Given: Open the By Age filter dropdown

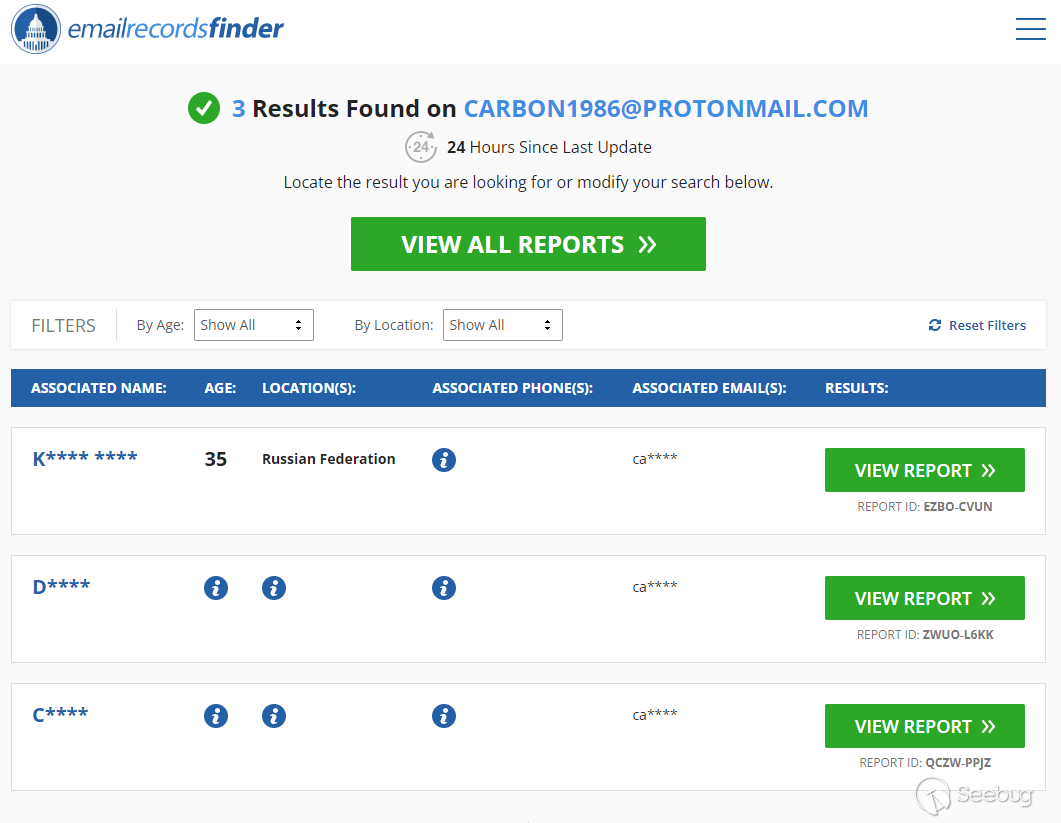Looking at the screenshot, I should [253, 325].
